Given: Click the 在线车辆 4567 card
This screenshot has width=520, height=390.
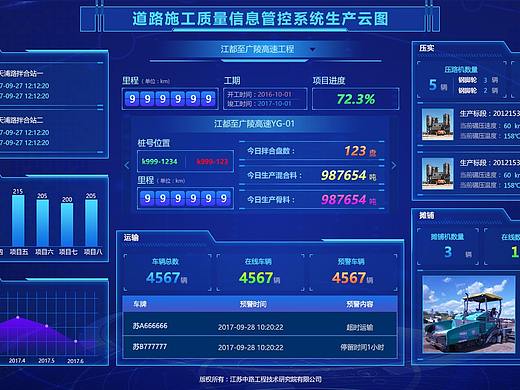Looking at the screenshot, I should click(x=260, y=273).
